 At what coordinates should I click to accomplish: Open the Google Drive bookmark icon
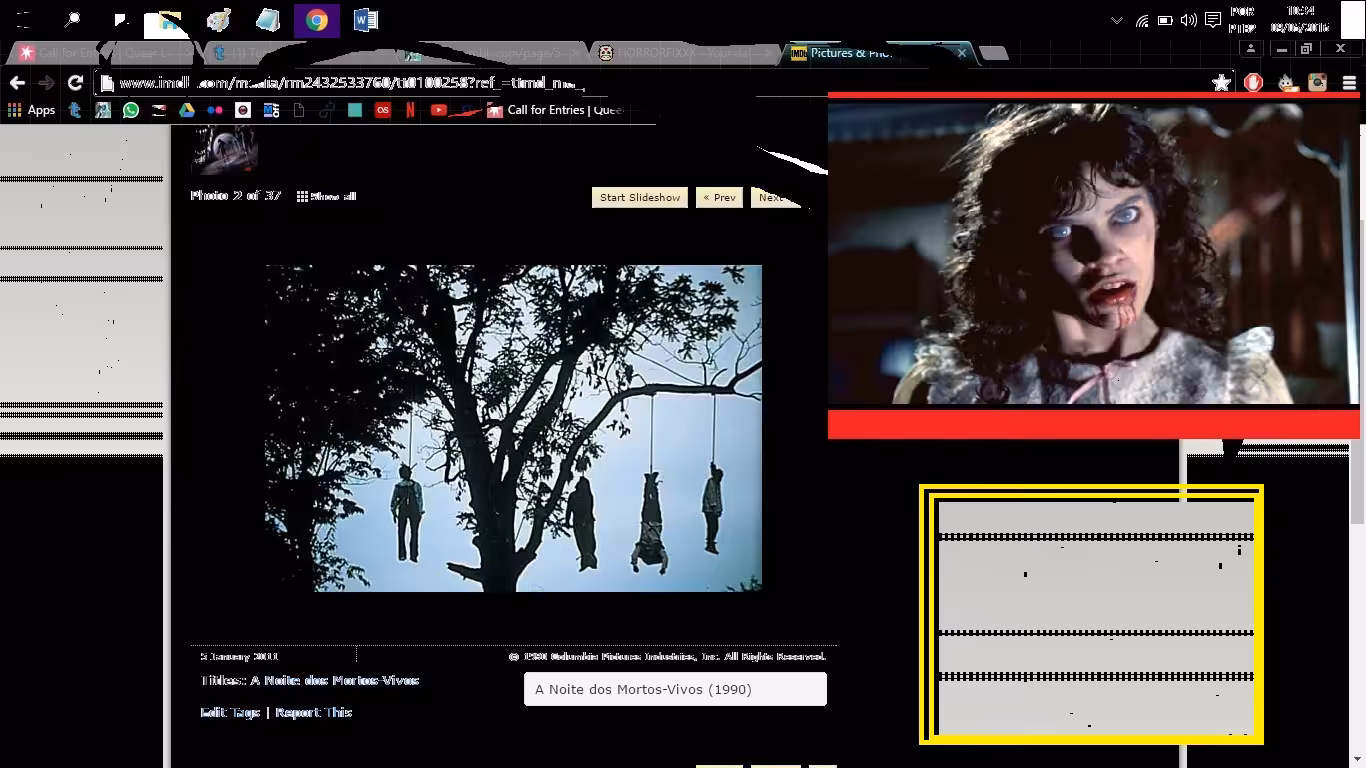click(x=187, y=110)
